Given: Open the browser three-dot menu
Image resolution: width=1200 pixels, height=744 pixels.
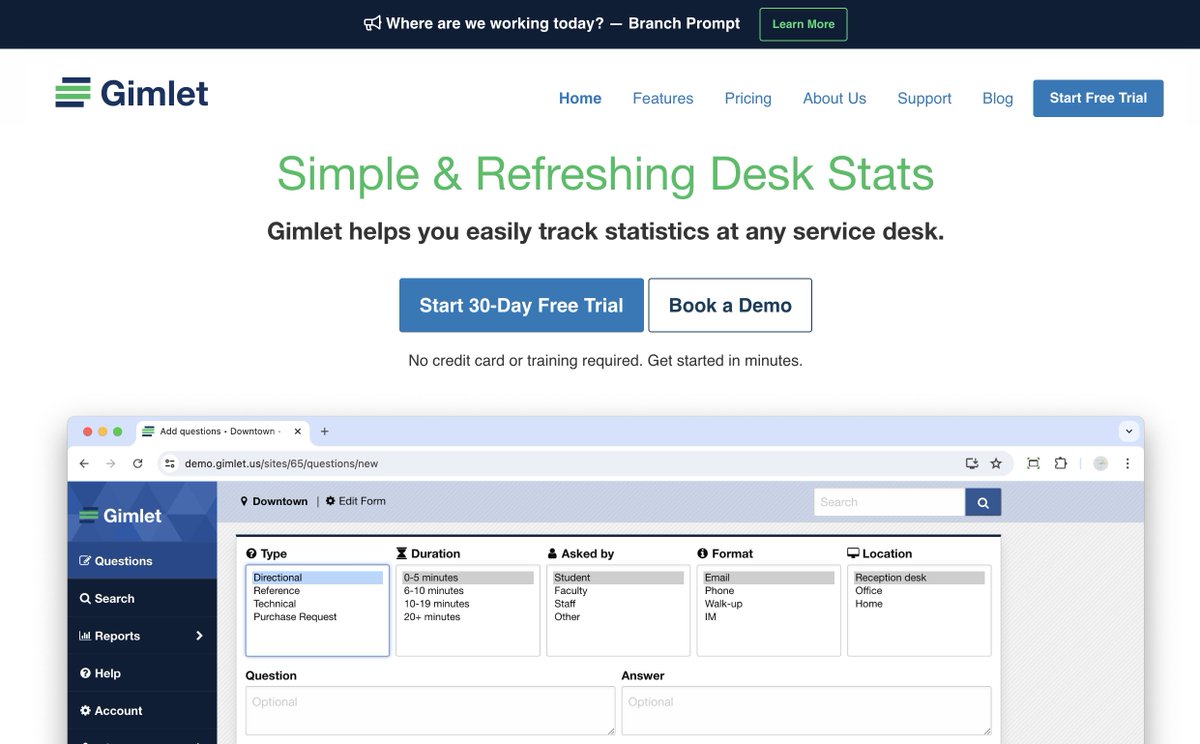Looking at the screenshot, I should coord(1128,463).
